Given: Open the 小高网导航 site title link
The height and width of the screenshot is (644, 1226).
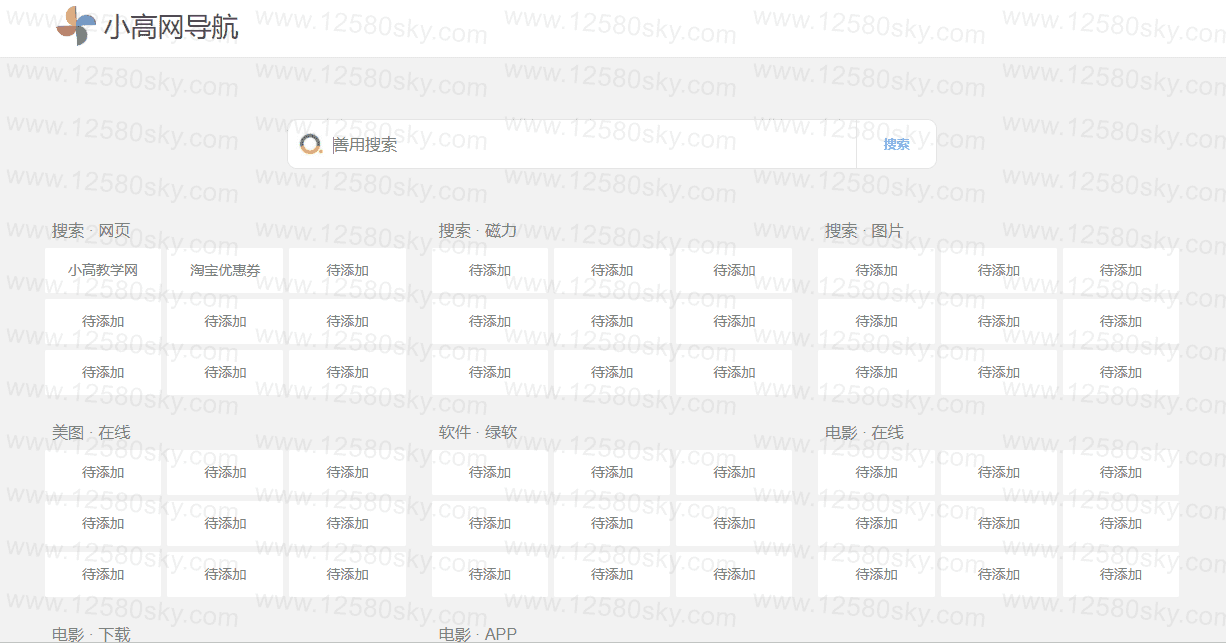Looking at the screenshot, I should 171,27.
